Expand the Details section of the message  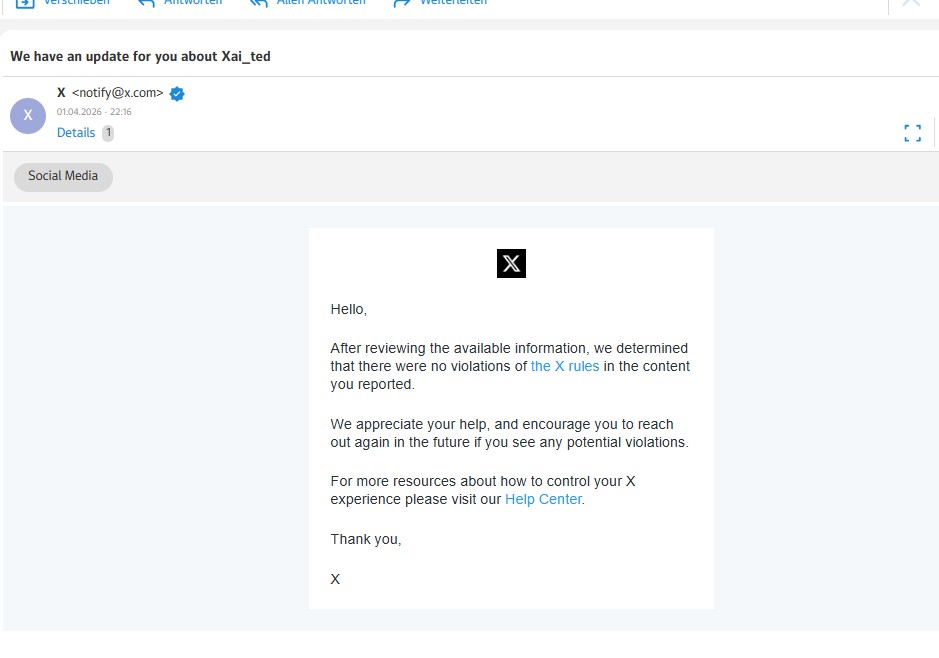(75, 132)
